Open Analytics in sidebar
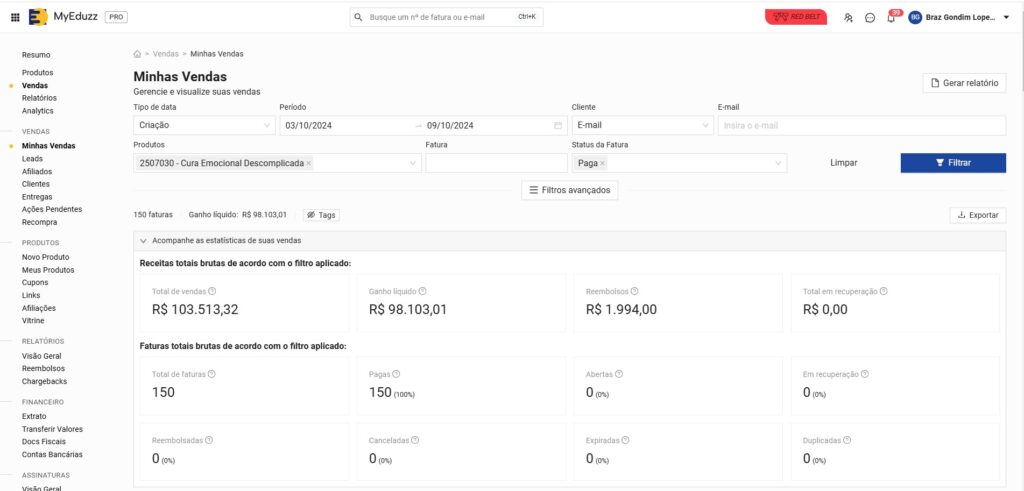The image size is (1024, 491). pyautogui.click(x=38, y=111)
